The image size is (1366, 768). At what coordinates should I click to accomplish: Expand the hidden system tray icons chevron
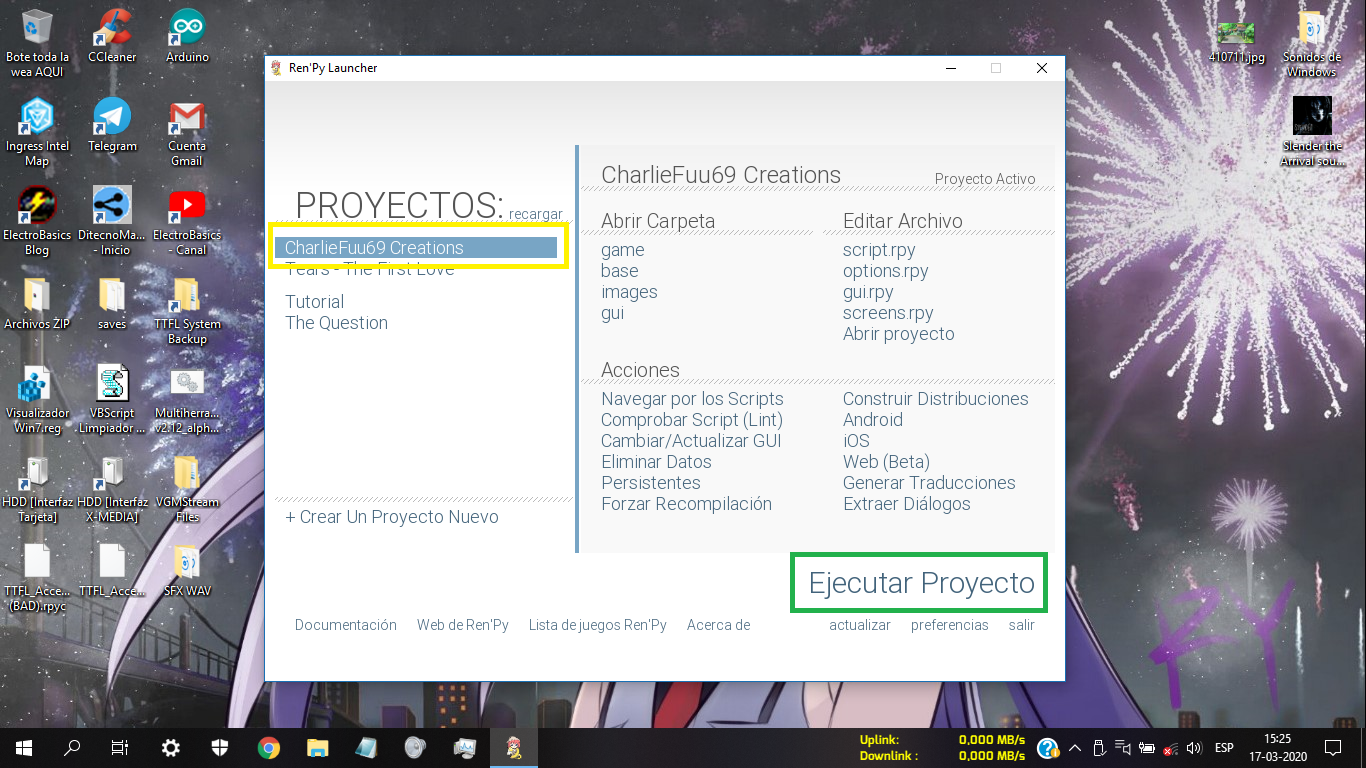tap(1075, 747)
